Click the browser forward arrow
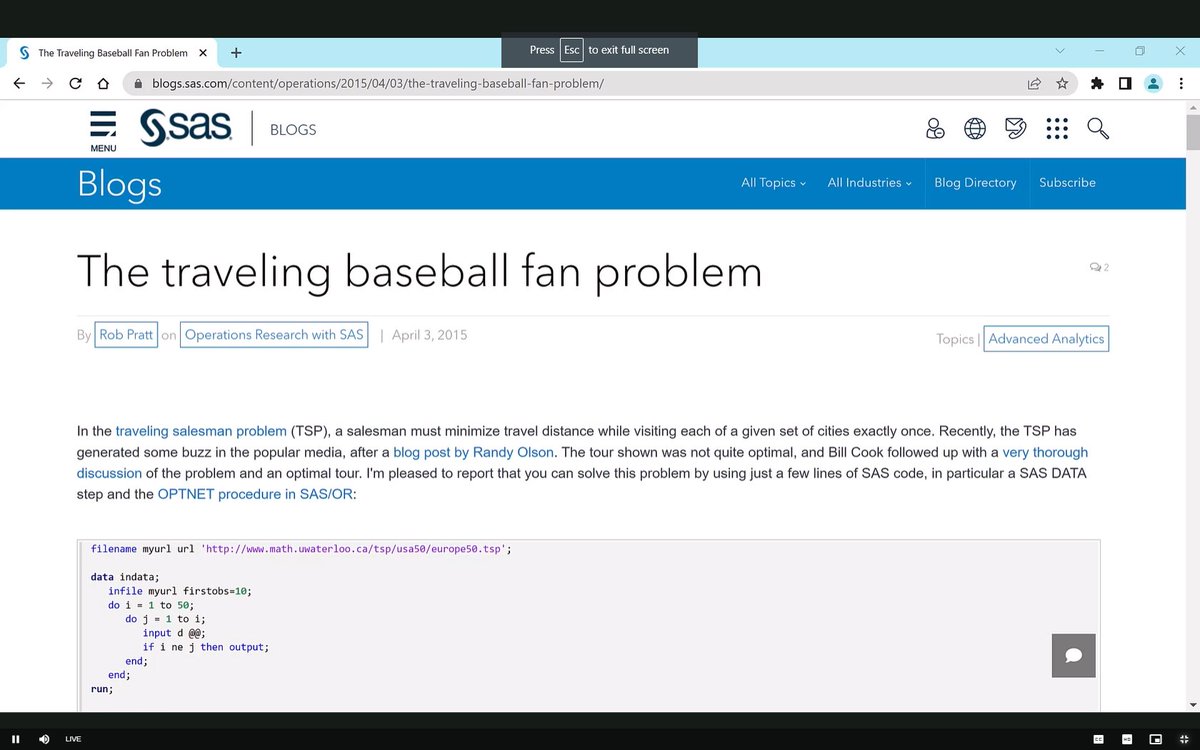This screenshot has height=750, width=1200. coord(47,84)
